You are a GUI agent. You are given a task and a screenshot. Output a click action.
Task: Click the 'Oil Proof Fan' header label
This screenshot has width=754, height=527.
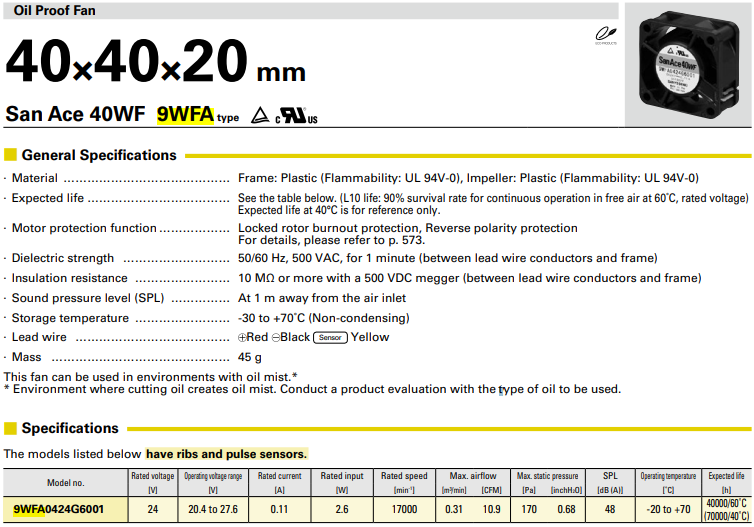tap(54, 11)
